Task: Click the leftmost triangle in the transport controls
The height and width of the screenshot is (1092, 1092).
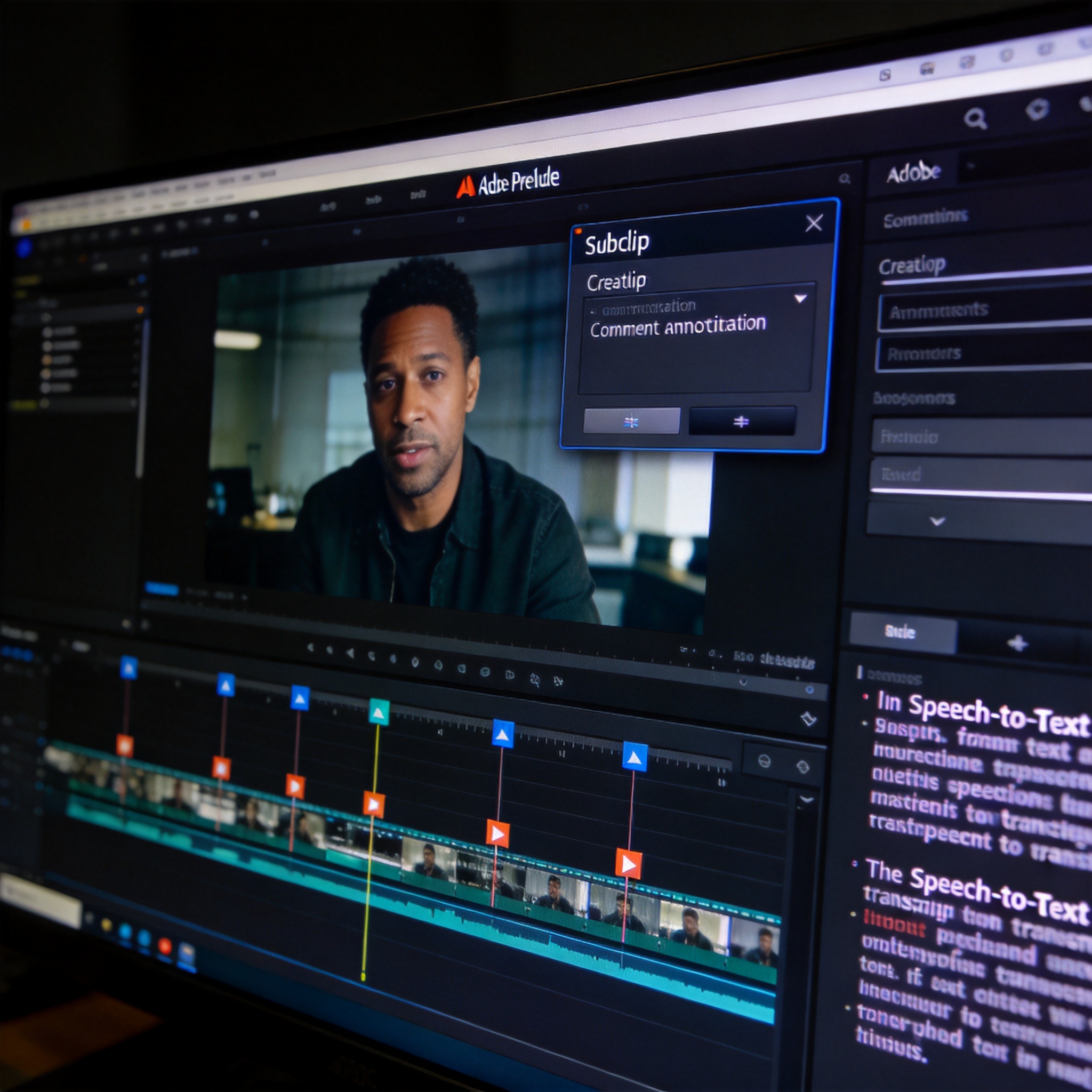Action: [310, 648]
